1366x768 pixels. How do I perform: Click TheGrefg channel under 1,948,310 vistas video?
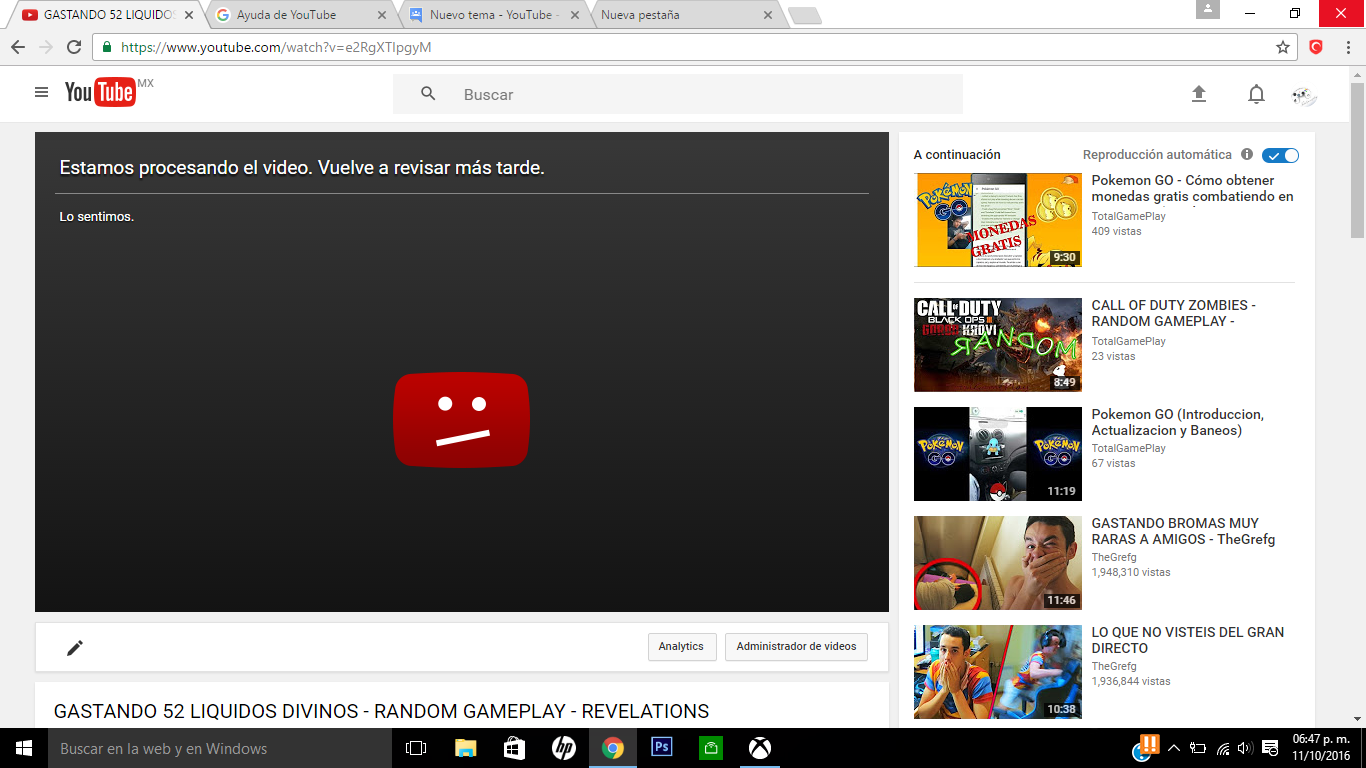click(x=1114, y=557)
